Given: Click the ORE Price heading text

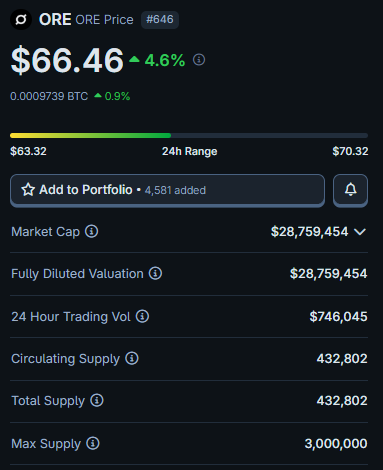Looking at the screenshot, I should click(x=104, y=20).
